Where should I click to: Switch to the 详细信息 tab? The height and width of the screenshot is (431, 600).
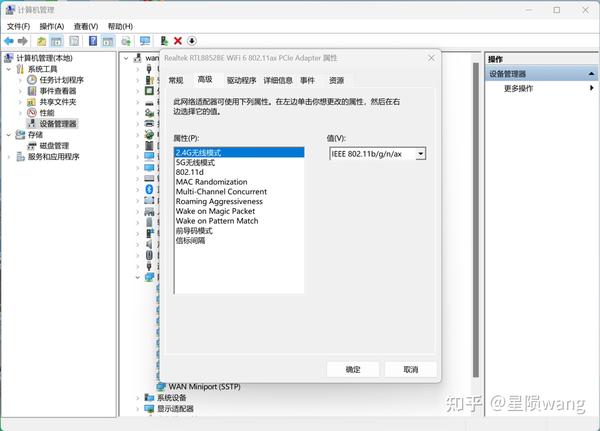pos(278,80)
